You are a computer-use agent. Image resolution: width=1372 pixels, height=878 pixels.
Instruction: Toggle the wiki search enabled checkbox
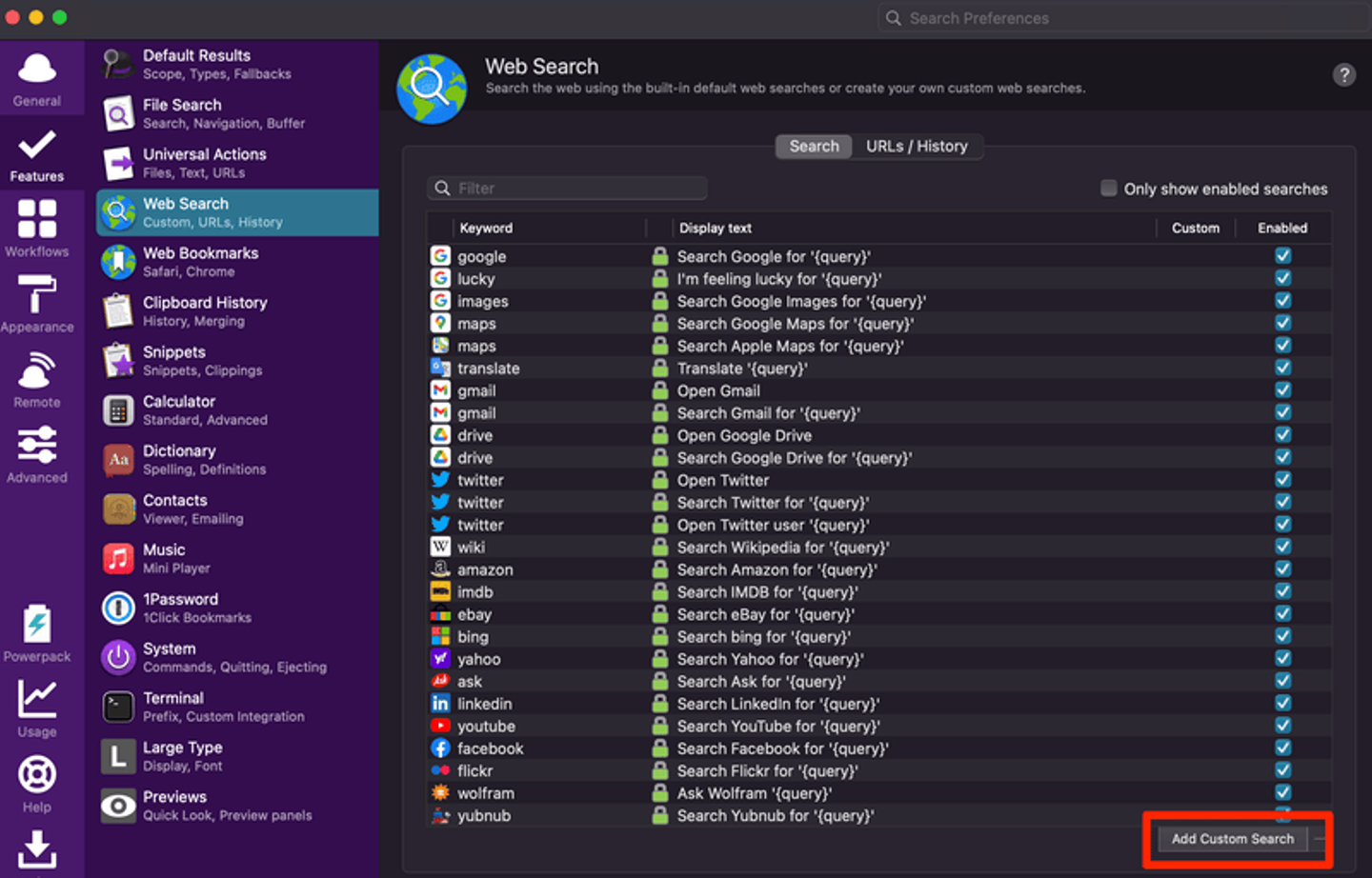1283,548
